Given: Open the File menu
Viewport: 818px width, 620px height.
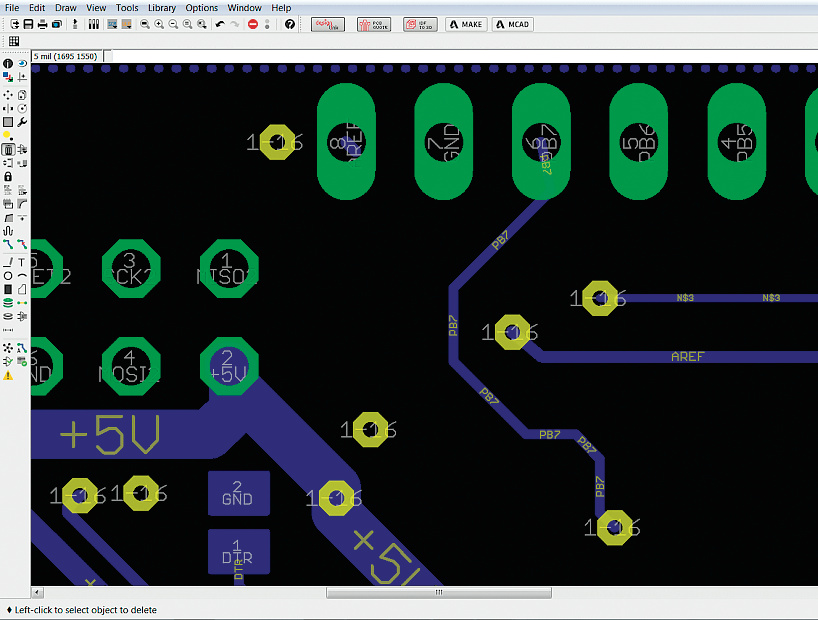Looking at the screenshot, I should 13,8.
